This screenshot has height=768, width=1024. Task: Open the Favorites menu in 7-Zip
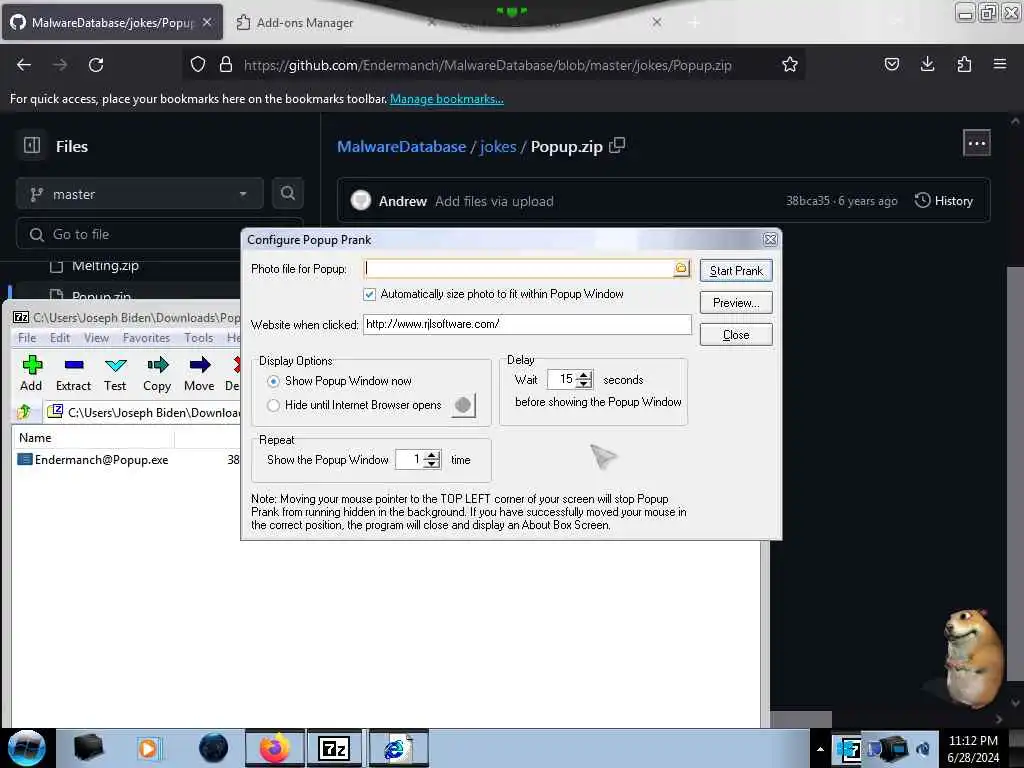pyautogui.click(x=146, y=338)
